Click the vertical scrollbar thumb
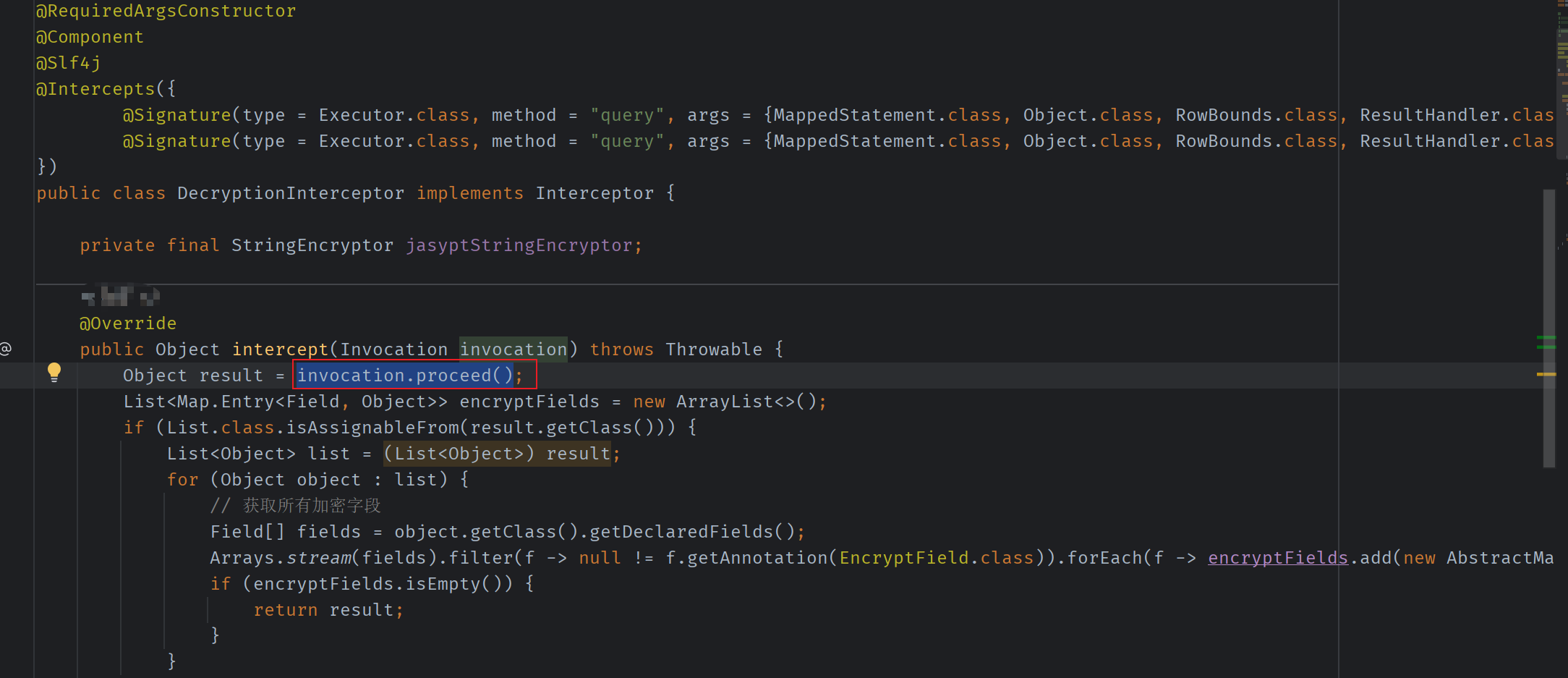The image size is (1568, 678). click(x=1548, y=326)
